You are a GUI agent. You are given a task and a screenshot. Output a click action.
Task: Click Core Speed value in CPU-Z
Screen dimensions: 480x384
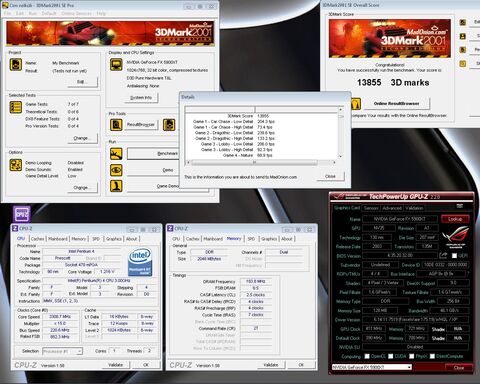click(x=60, y=317)
